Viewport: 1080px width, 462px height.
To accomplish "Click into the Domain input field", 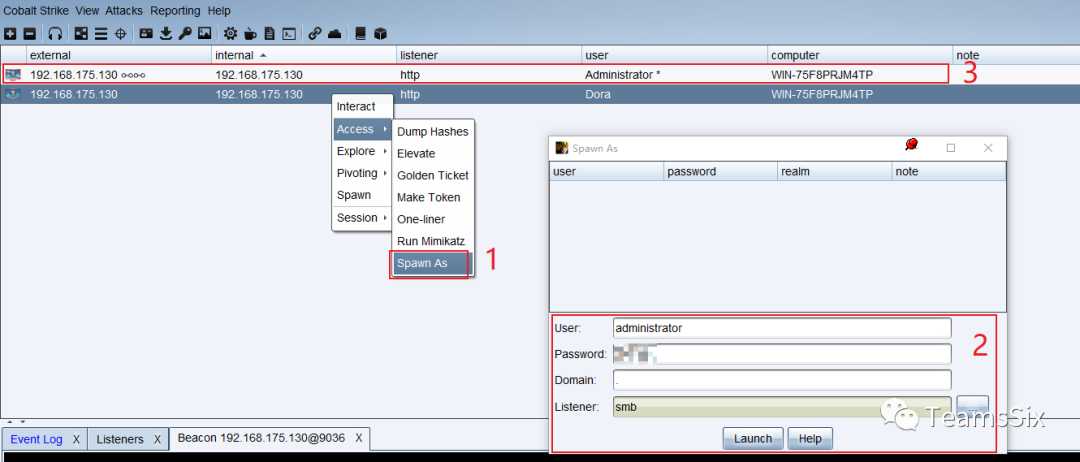I will coord(782,380).
